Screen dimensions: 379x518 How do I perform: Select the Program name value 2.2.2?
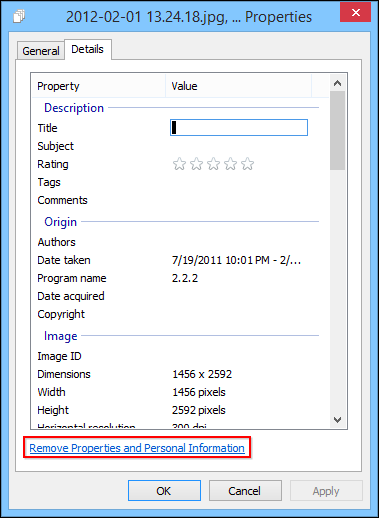185,278
